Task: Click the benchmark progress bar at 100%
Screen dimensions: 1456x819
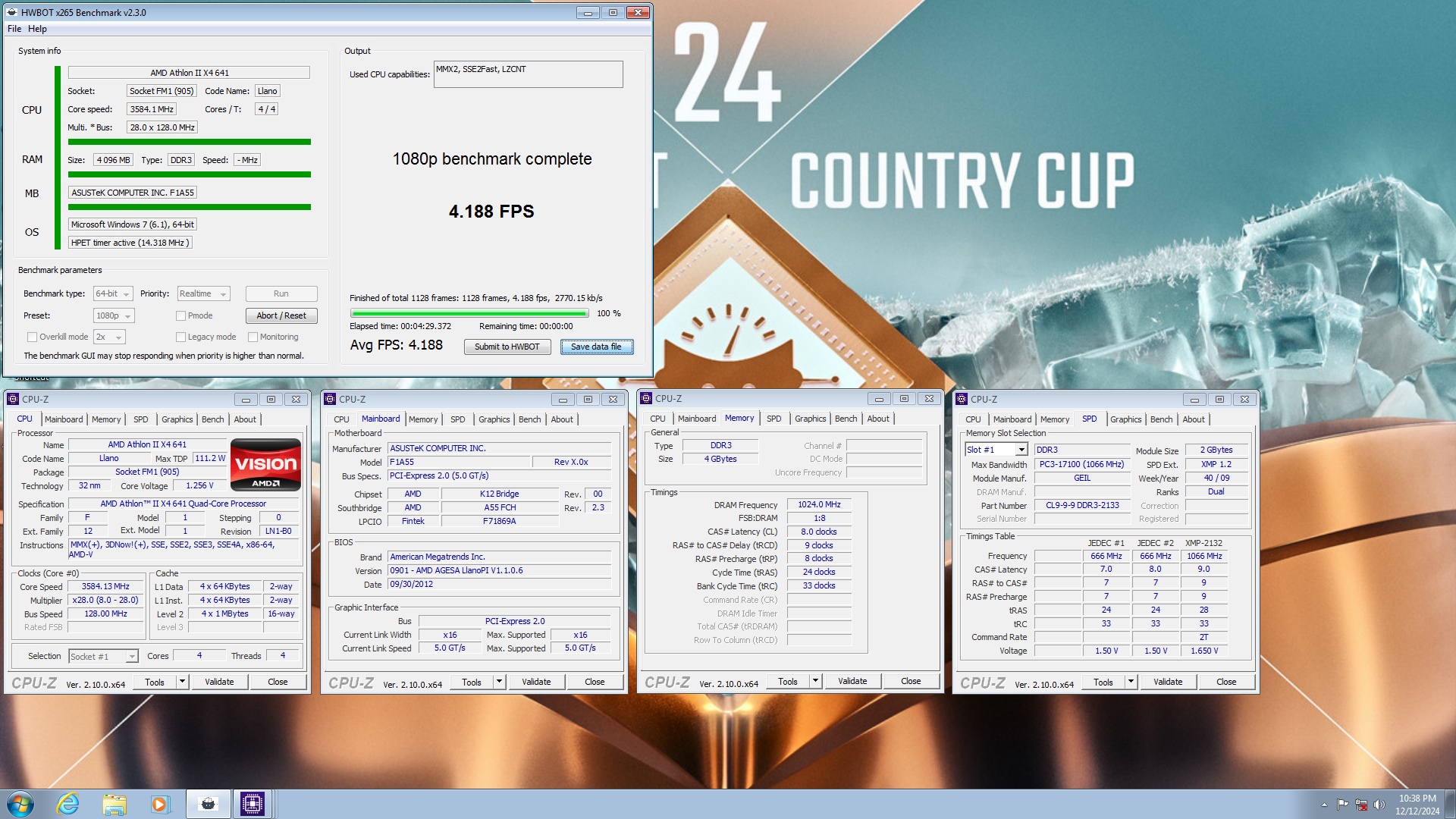Action: pyautogui.click(x=469, y=313)
